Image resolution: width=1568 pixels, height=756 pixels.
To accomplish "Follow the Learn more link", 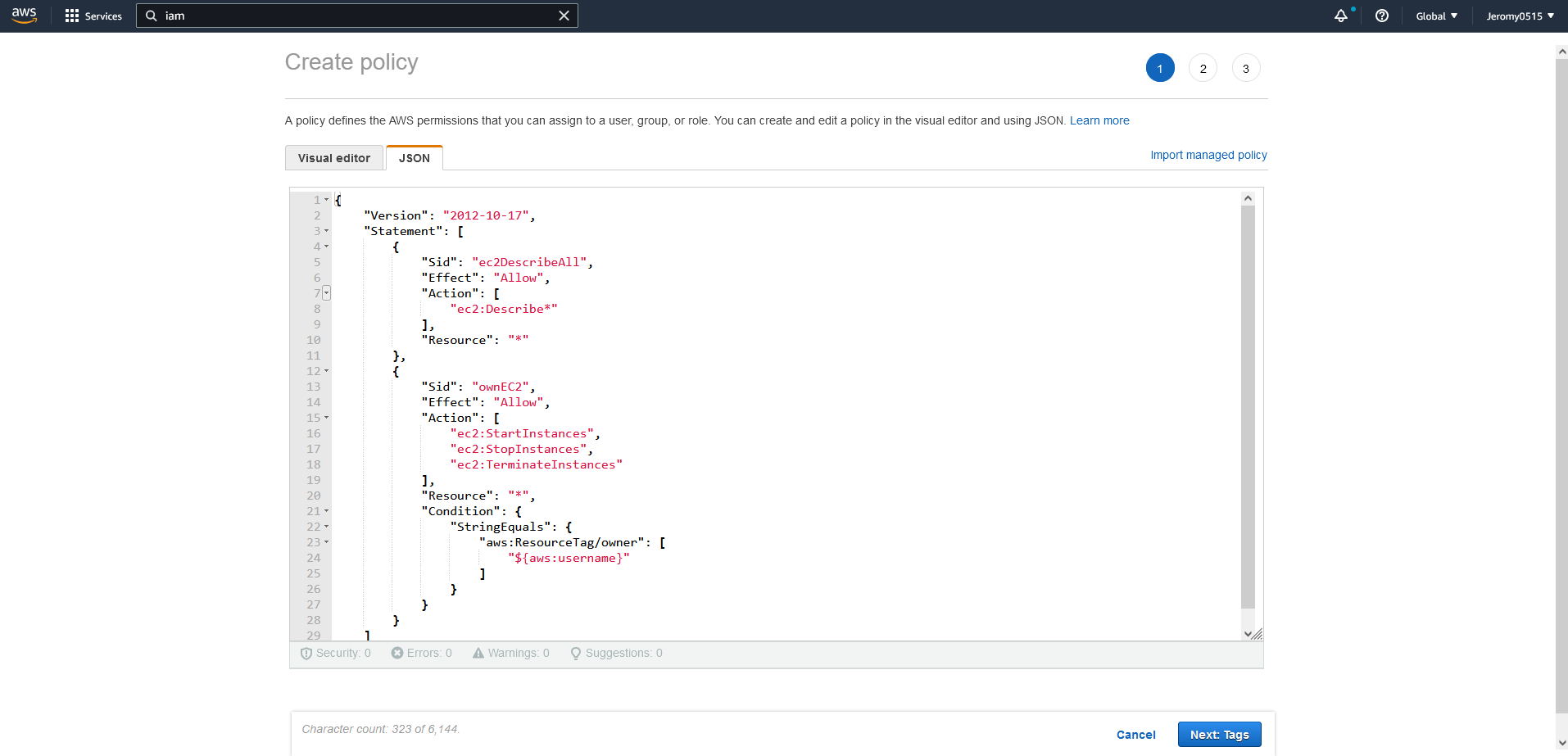I will point(1099,120).
